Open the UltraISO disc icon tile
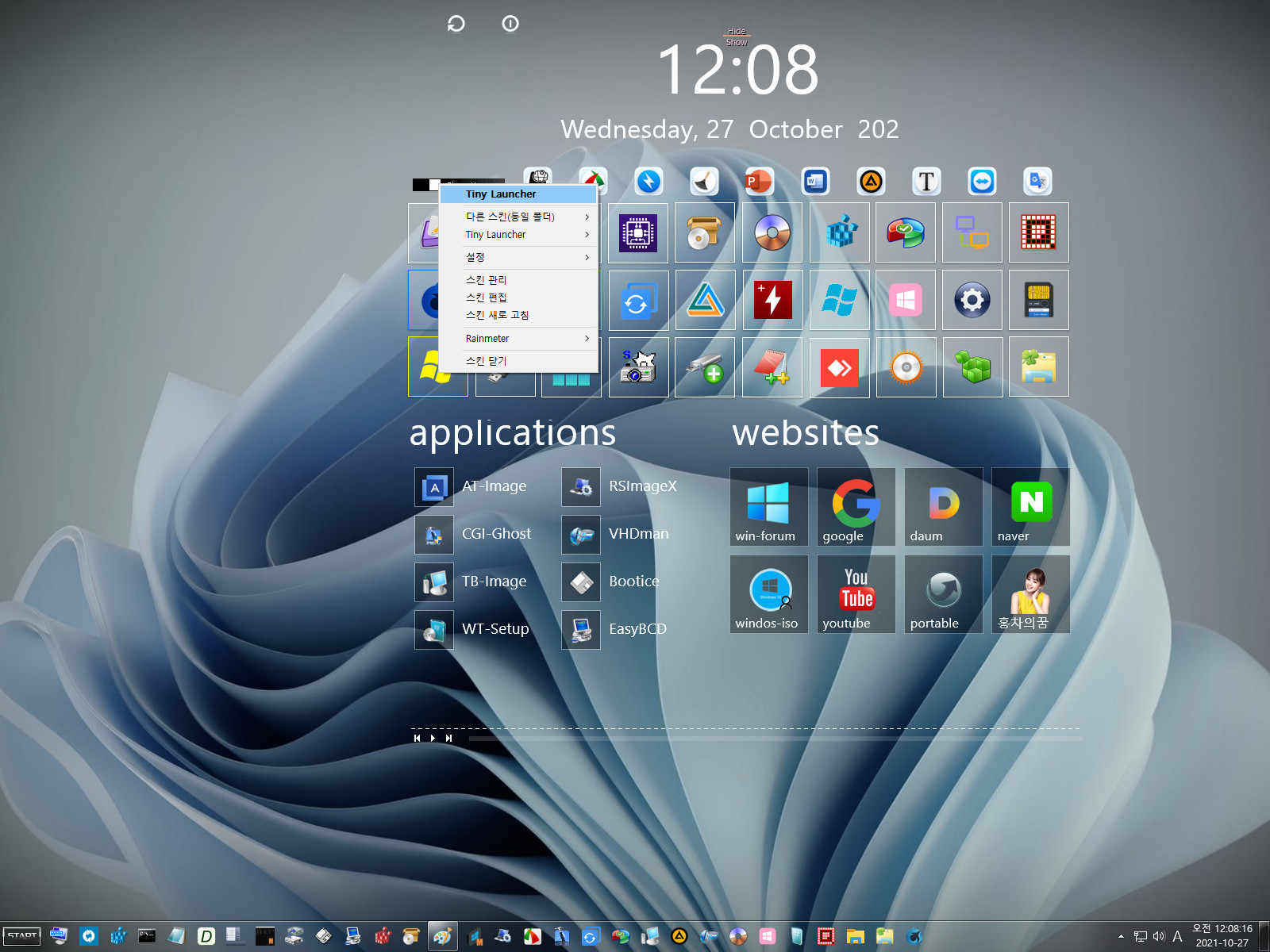The width and height of the screenshot is (1270, 952). click(x=772, y=232)
